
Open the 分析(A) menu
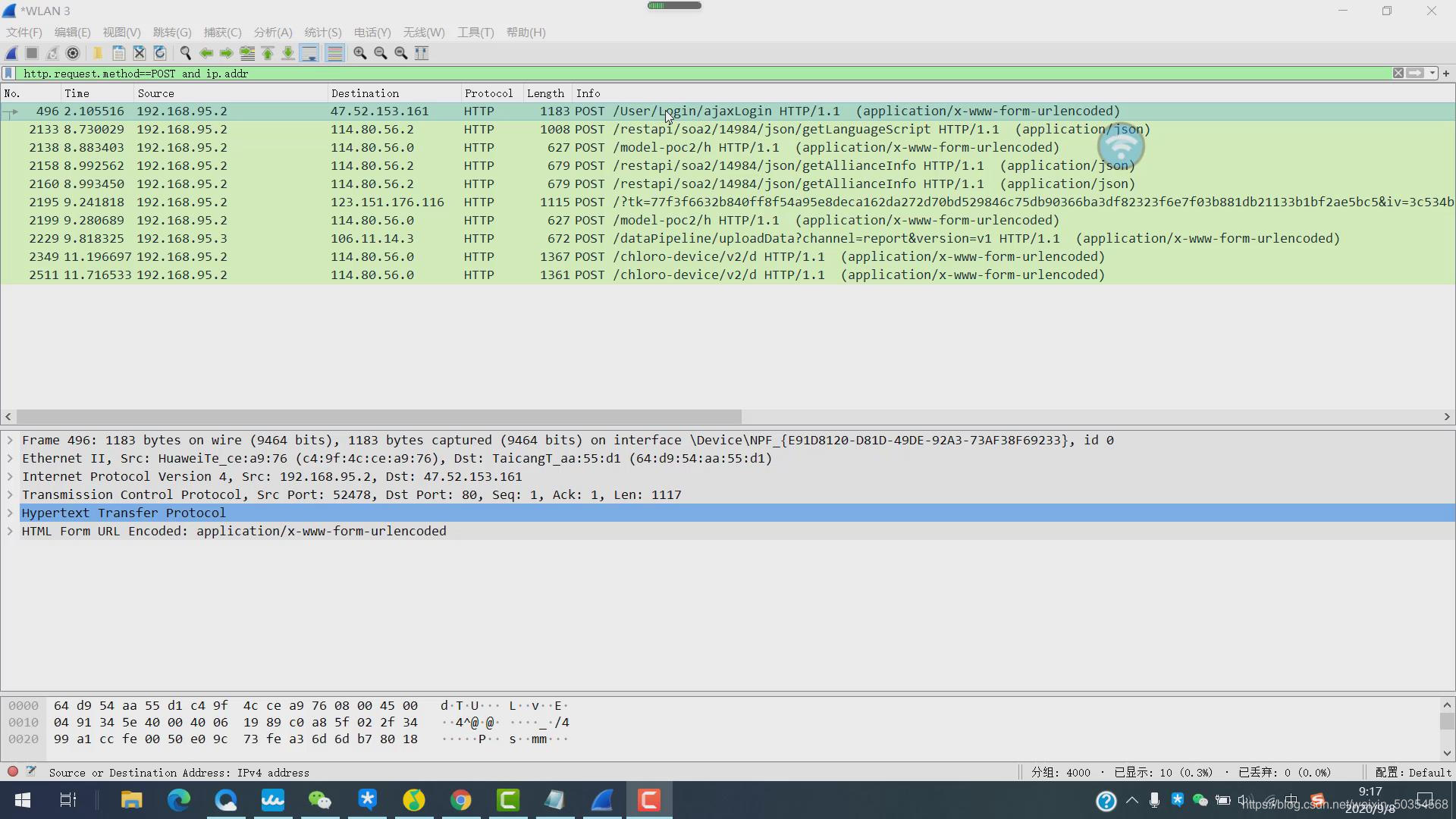[x=273, y=33]
